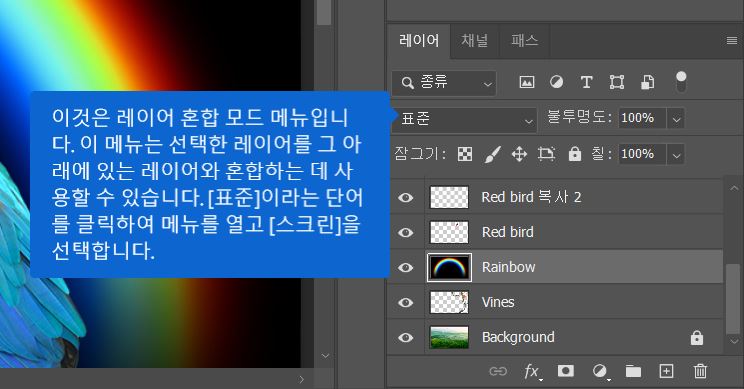Switch to the 패스 tab
Screen dimensions: 744x389
pos(524,41)
